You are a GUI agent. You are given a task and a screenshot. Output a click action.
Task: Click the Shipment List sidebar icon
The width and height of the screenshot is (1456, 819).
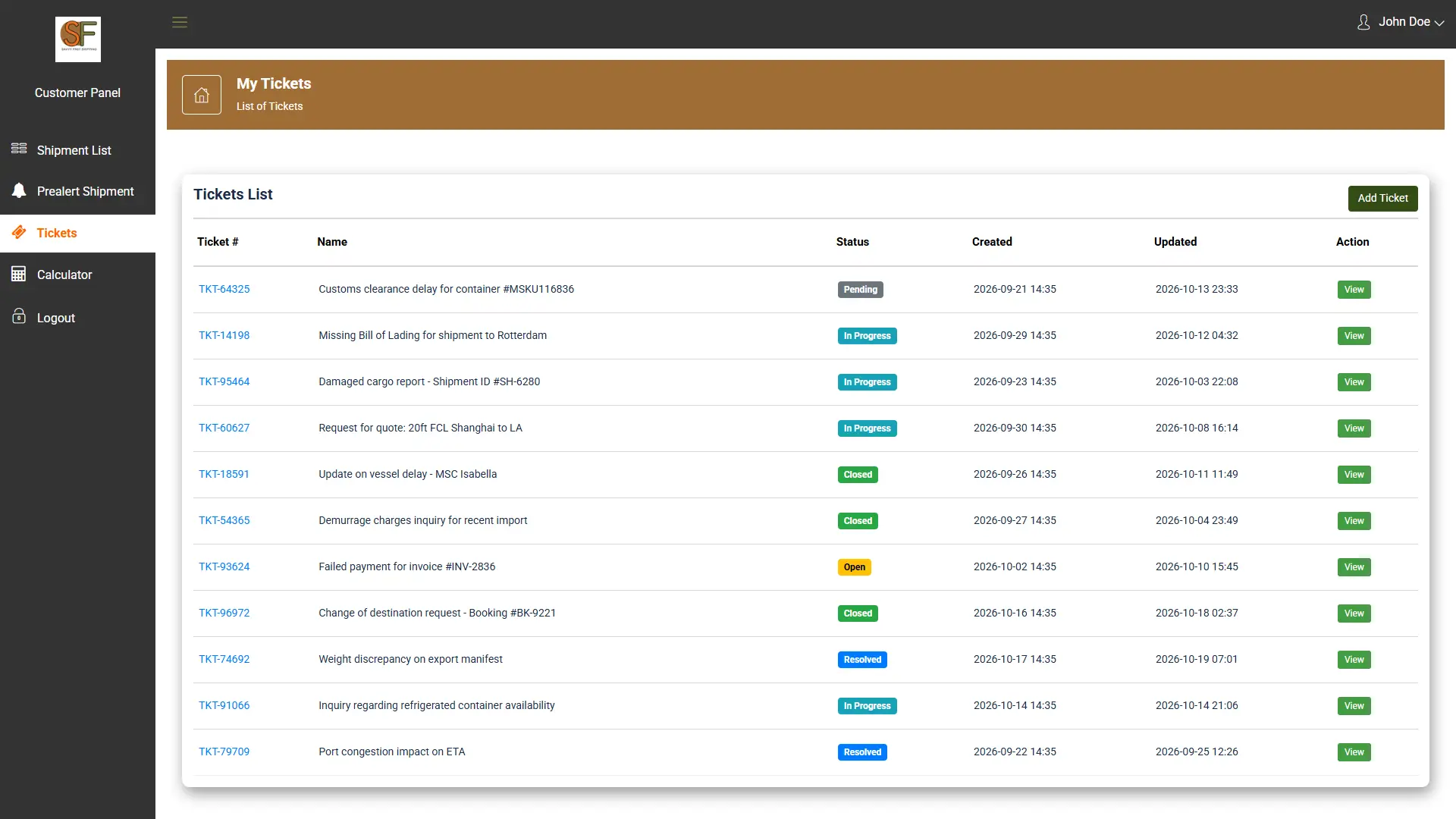pyautogui.click(x=19, y=149)
